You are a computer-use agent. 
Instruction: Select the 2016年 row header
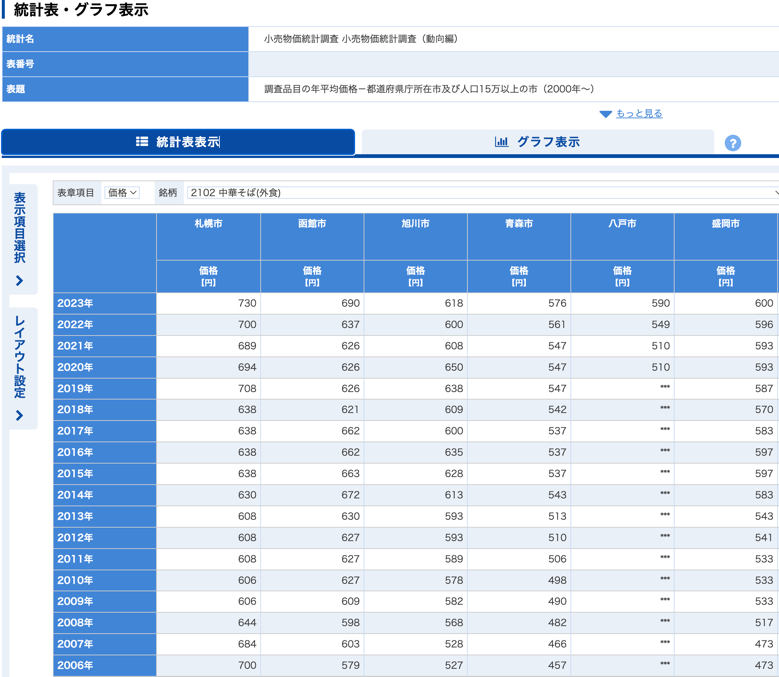[104, 452]
